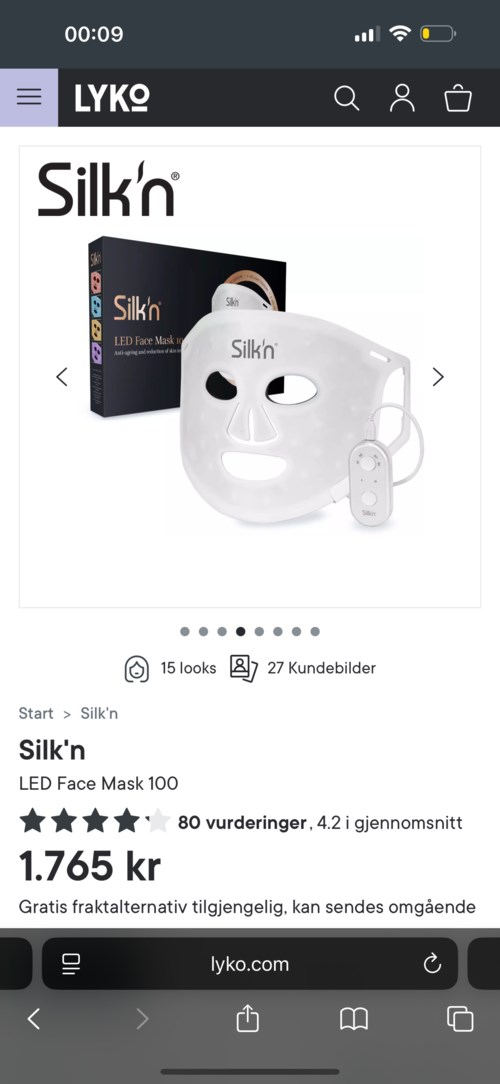Image resolution: width=500 pixels, height=1084 pixels.
Task: Select the last carousel dot
Action: pos(315,631)
